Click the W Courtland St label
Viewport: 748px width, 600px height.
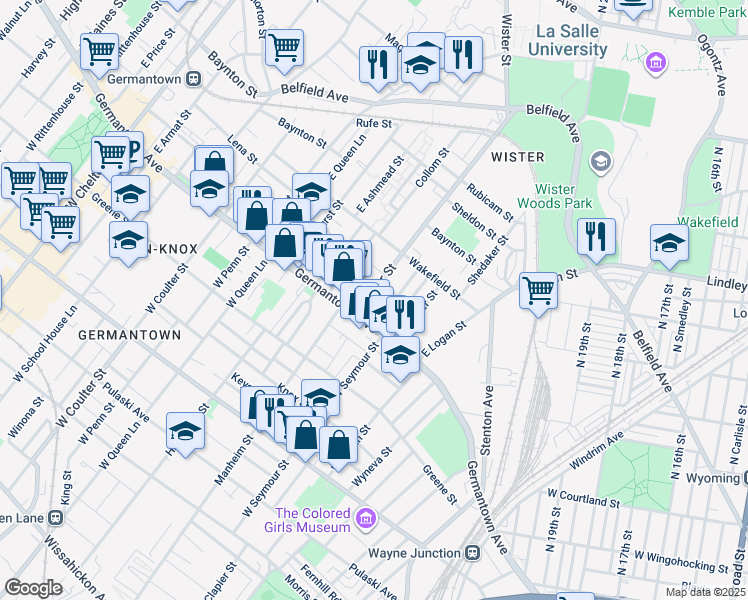tap(584, 498)
